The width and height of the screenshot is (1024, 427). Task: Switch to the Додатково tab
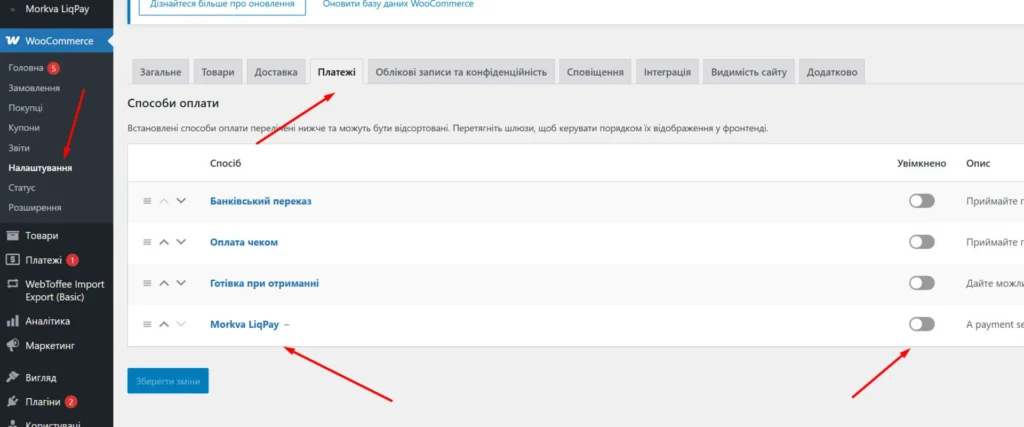click(x=832, y=72)
